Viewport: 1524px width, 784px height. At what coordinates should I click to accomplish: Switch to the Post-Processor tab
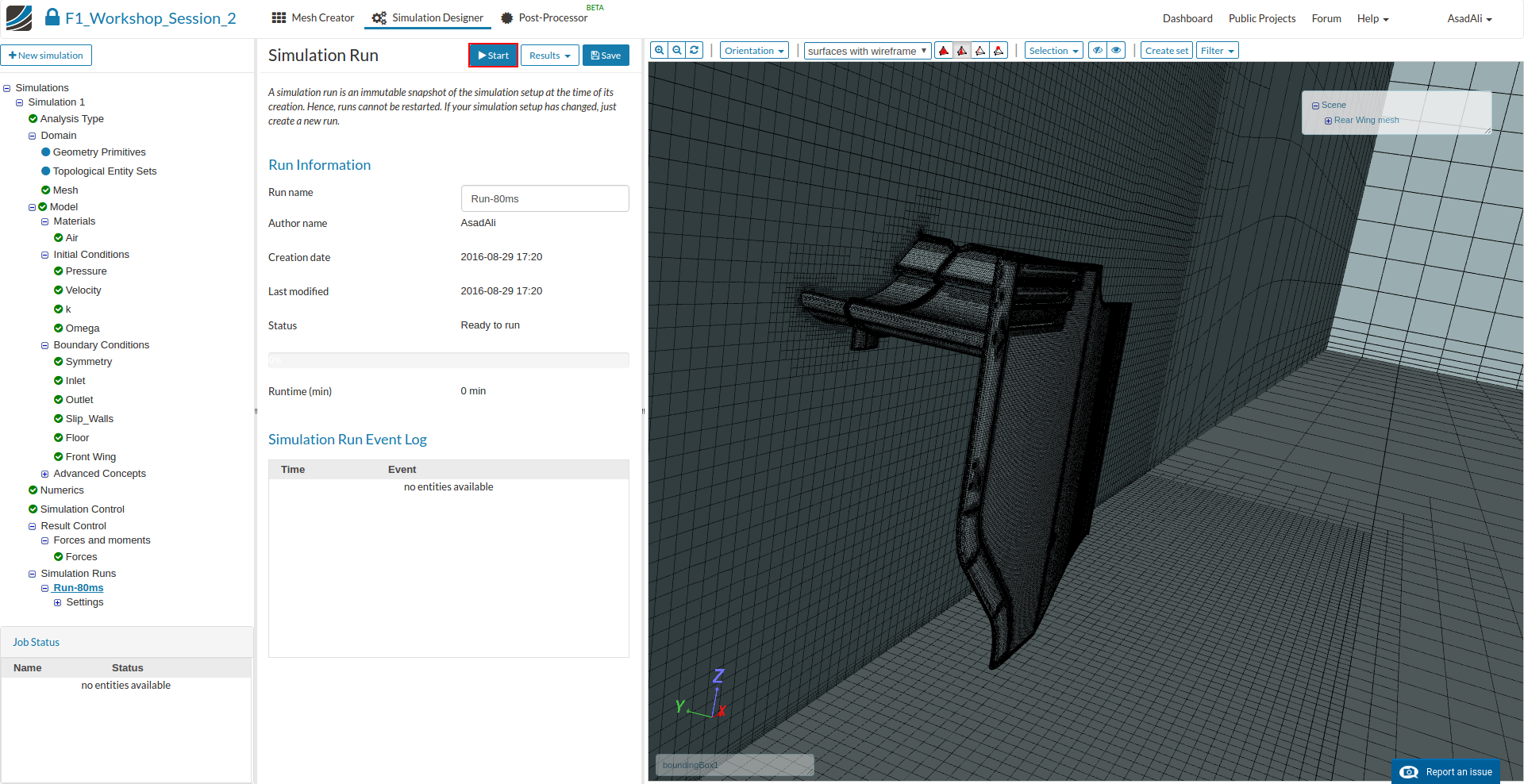tap(545, 17)
